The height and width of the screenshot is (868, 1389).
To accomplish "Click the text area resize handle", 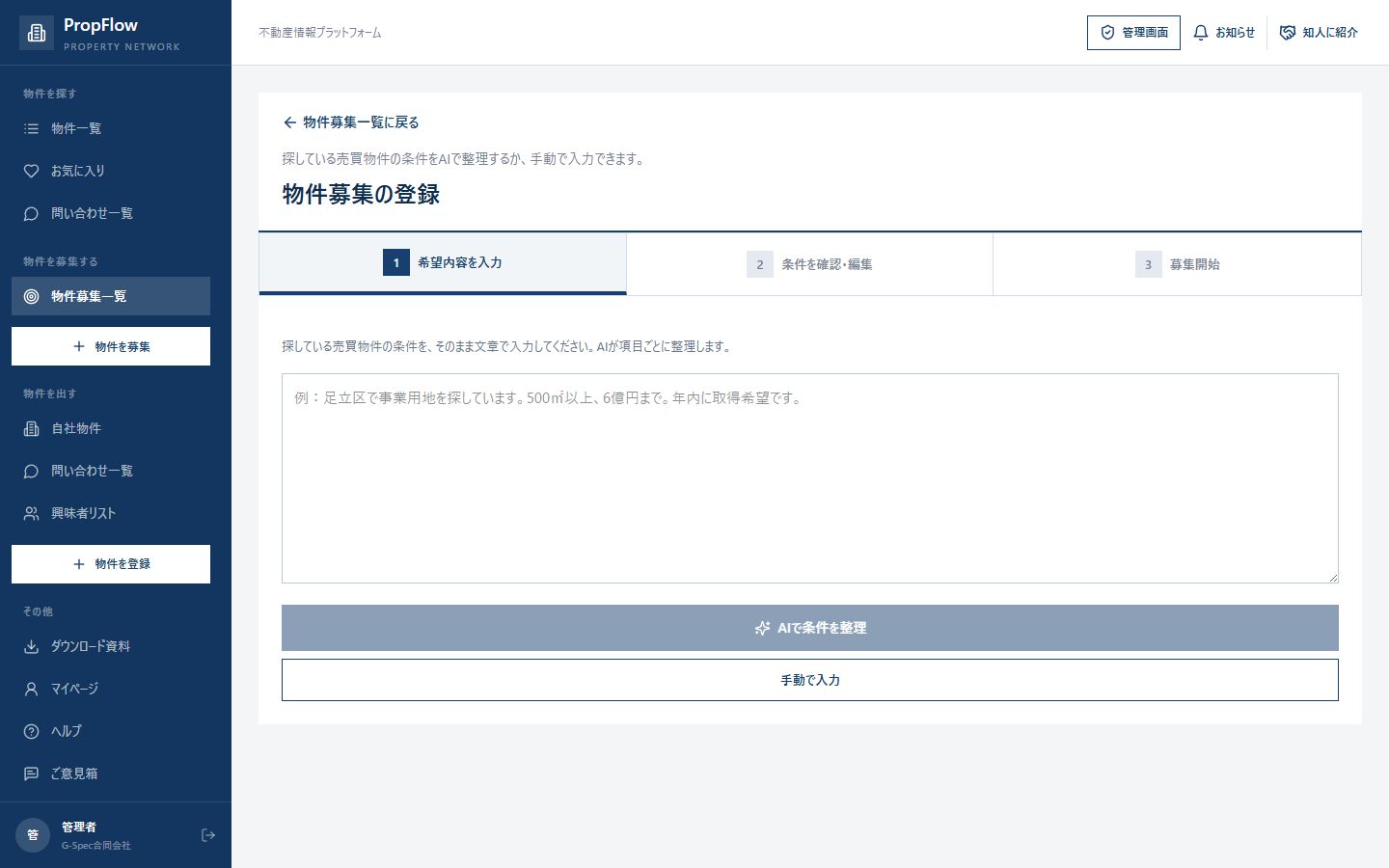I will (x=1333, y=578).
